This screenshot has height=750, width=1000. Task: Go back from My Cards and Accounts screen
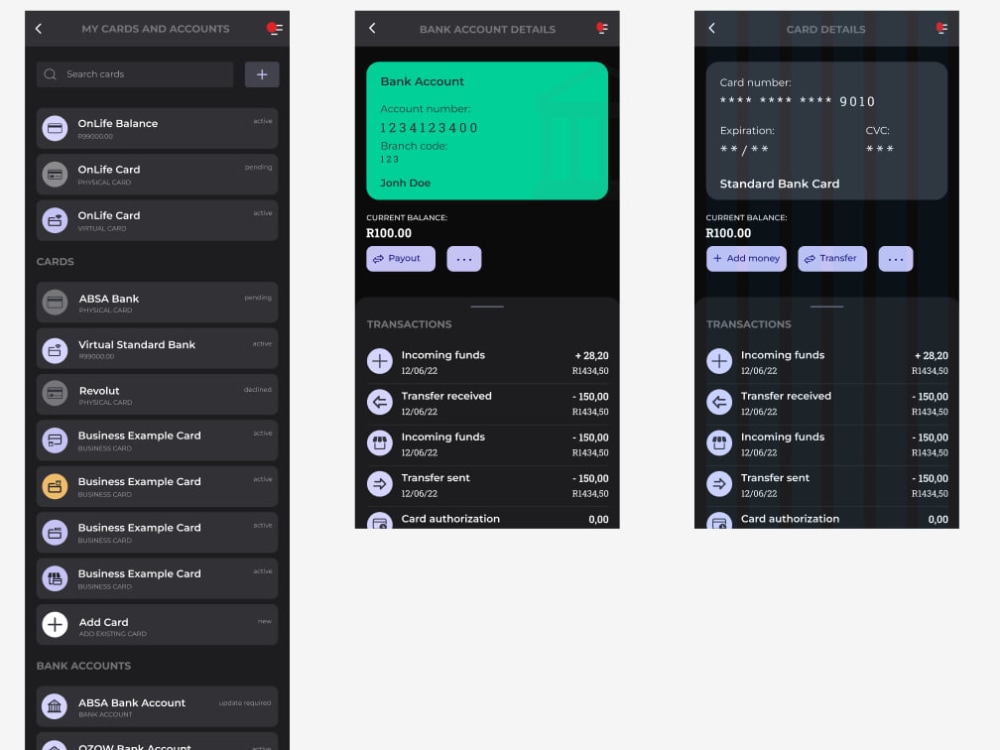point(39,29)
